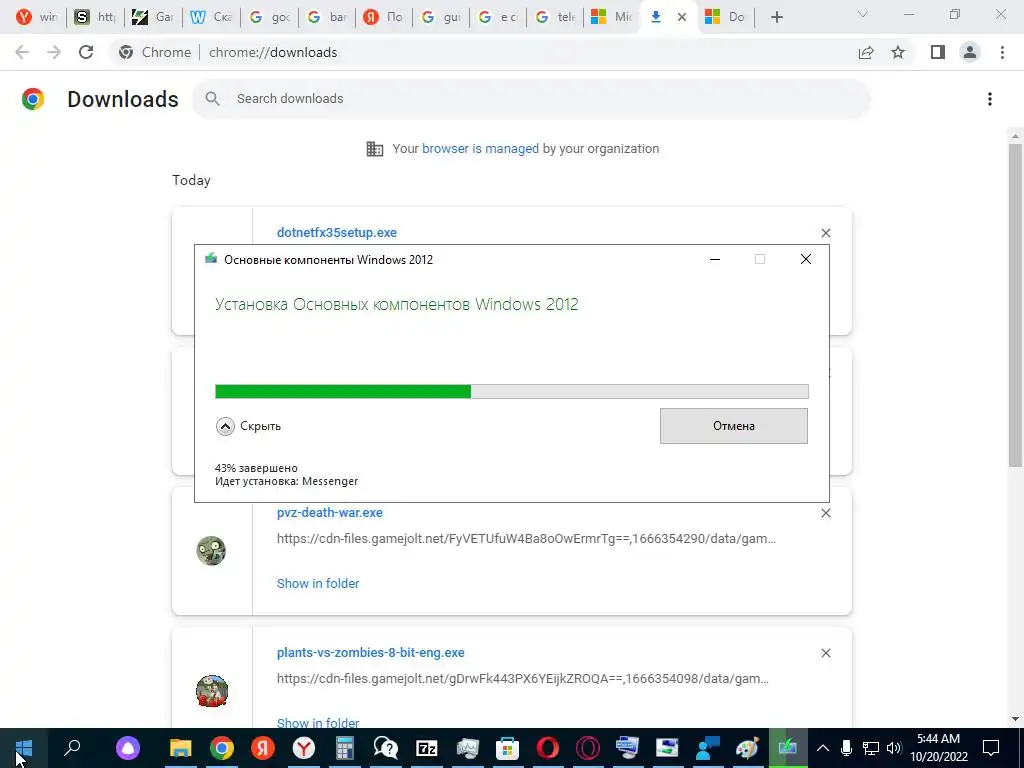Open network status tray icon
The image size is (1024, 768).
tap(871, 748)
